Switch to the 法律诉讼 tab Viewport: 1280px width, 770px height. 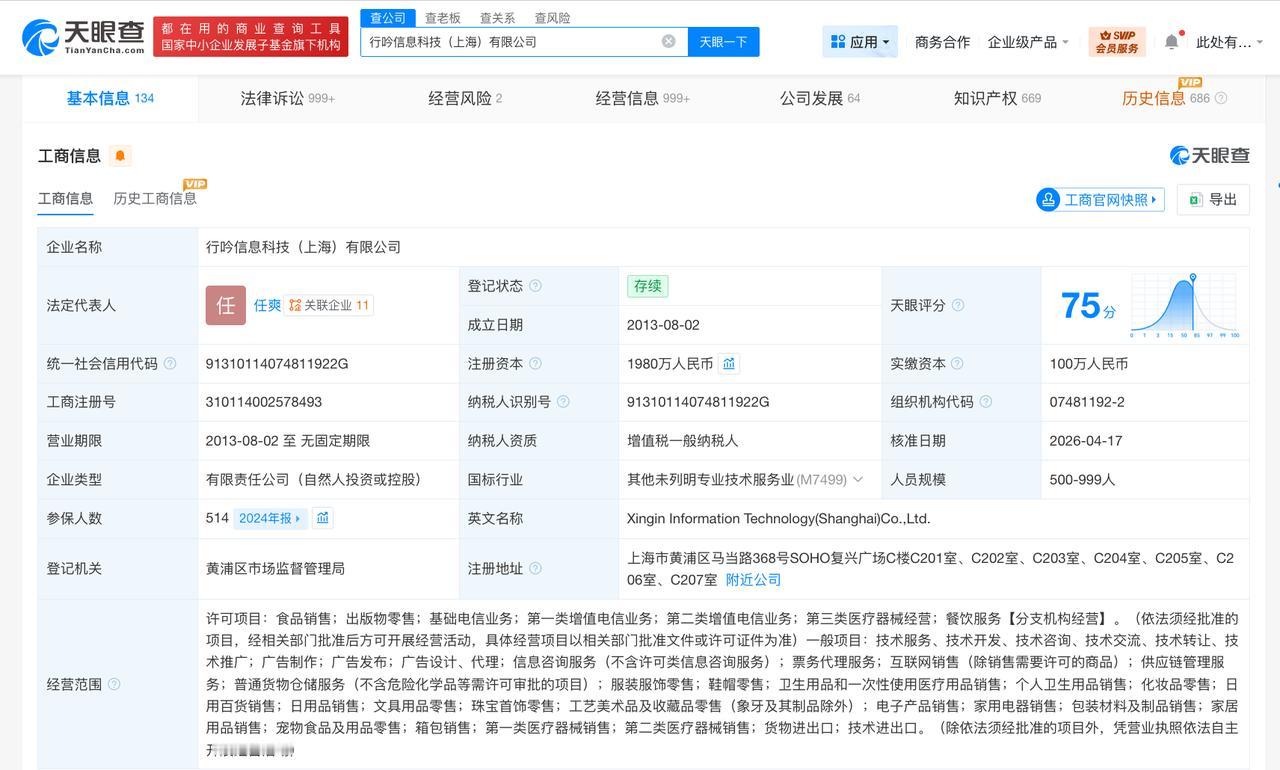[x=268, y=98]
